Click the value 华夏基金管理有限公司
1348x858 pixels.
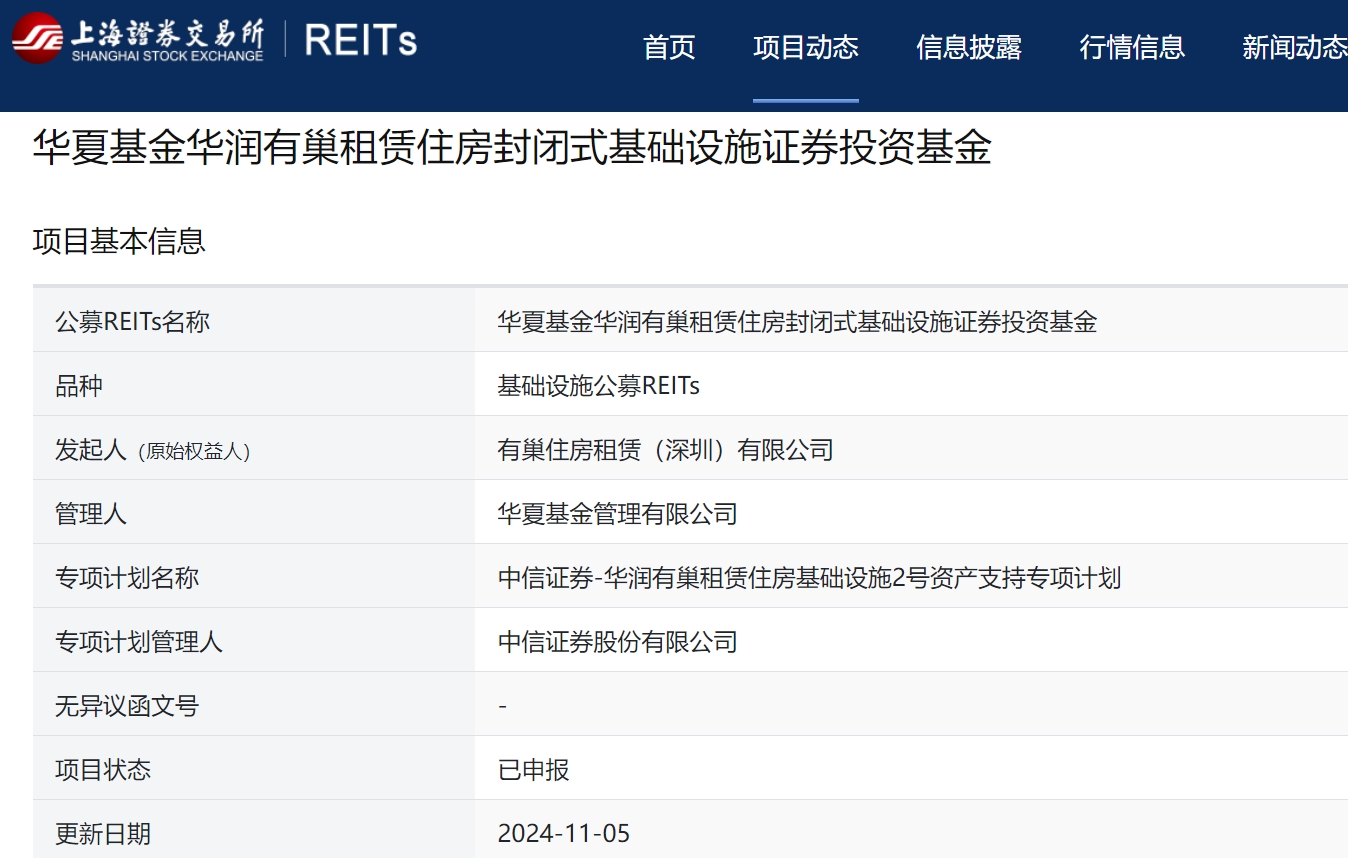tap(617, 514)
